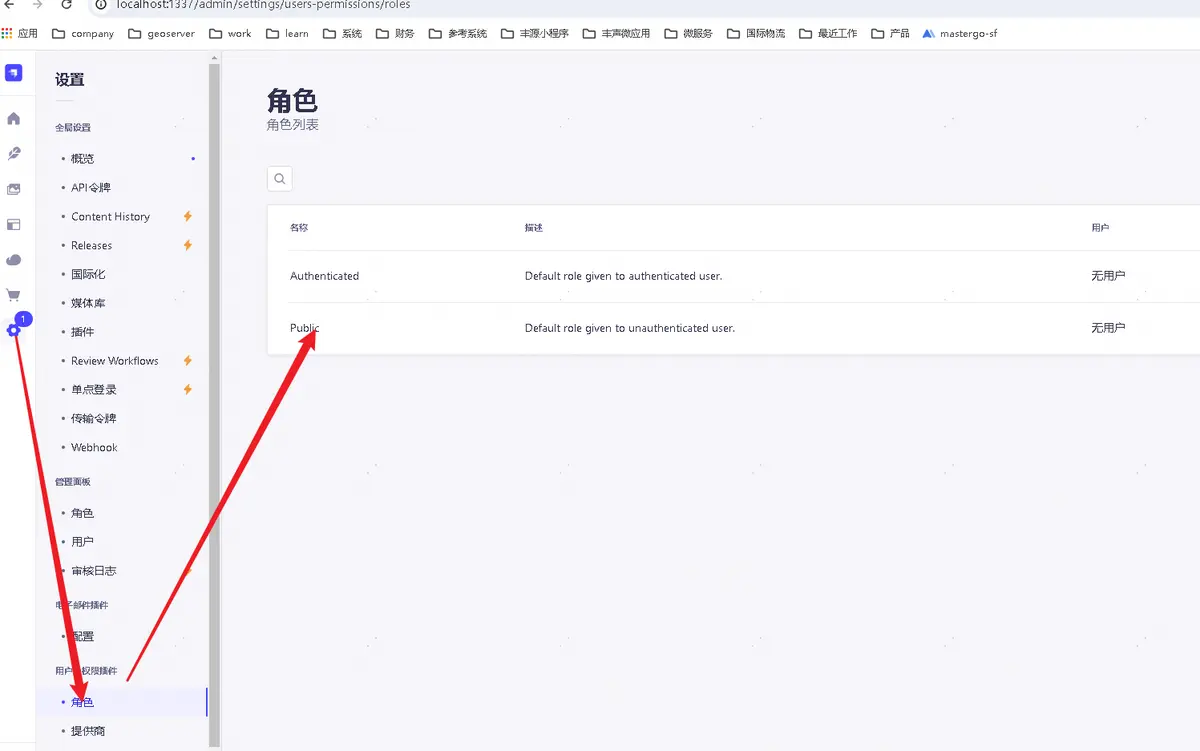
Task: Open 媒体库 settings item
Action: pyautogui.click(x=88, y=303)
